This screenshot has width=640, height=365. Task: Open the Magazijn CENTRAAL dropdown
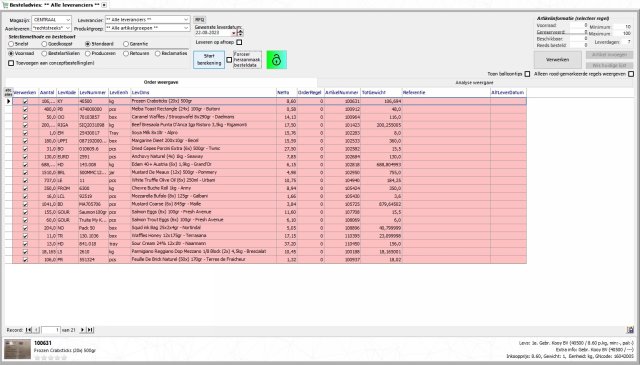68,20
